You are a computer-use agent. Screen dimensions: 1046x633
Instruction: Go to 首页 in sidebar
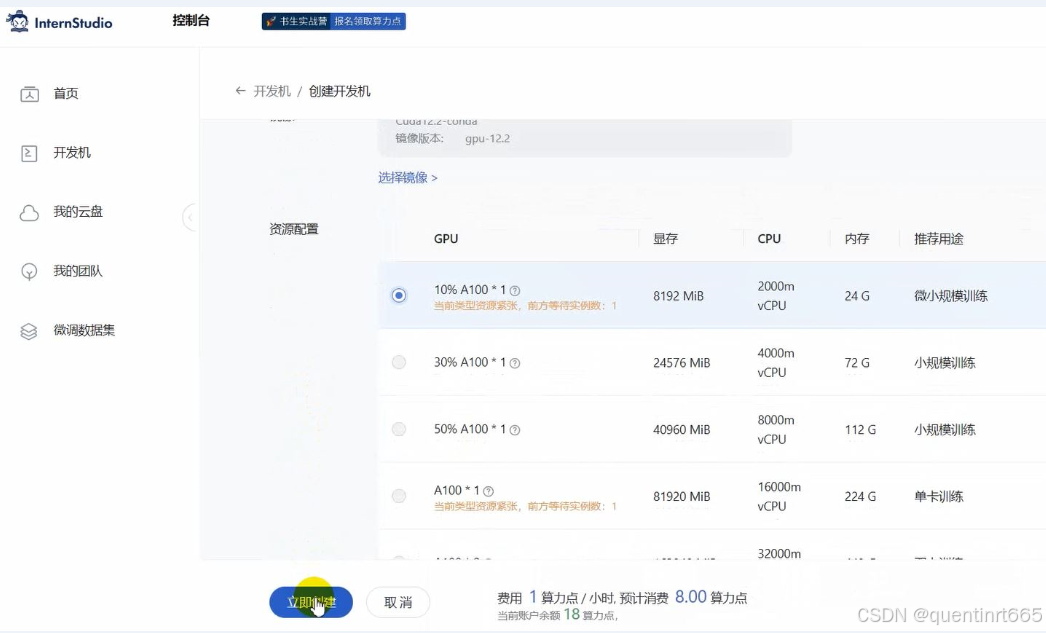[66, 93]
